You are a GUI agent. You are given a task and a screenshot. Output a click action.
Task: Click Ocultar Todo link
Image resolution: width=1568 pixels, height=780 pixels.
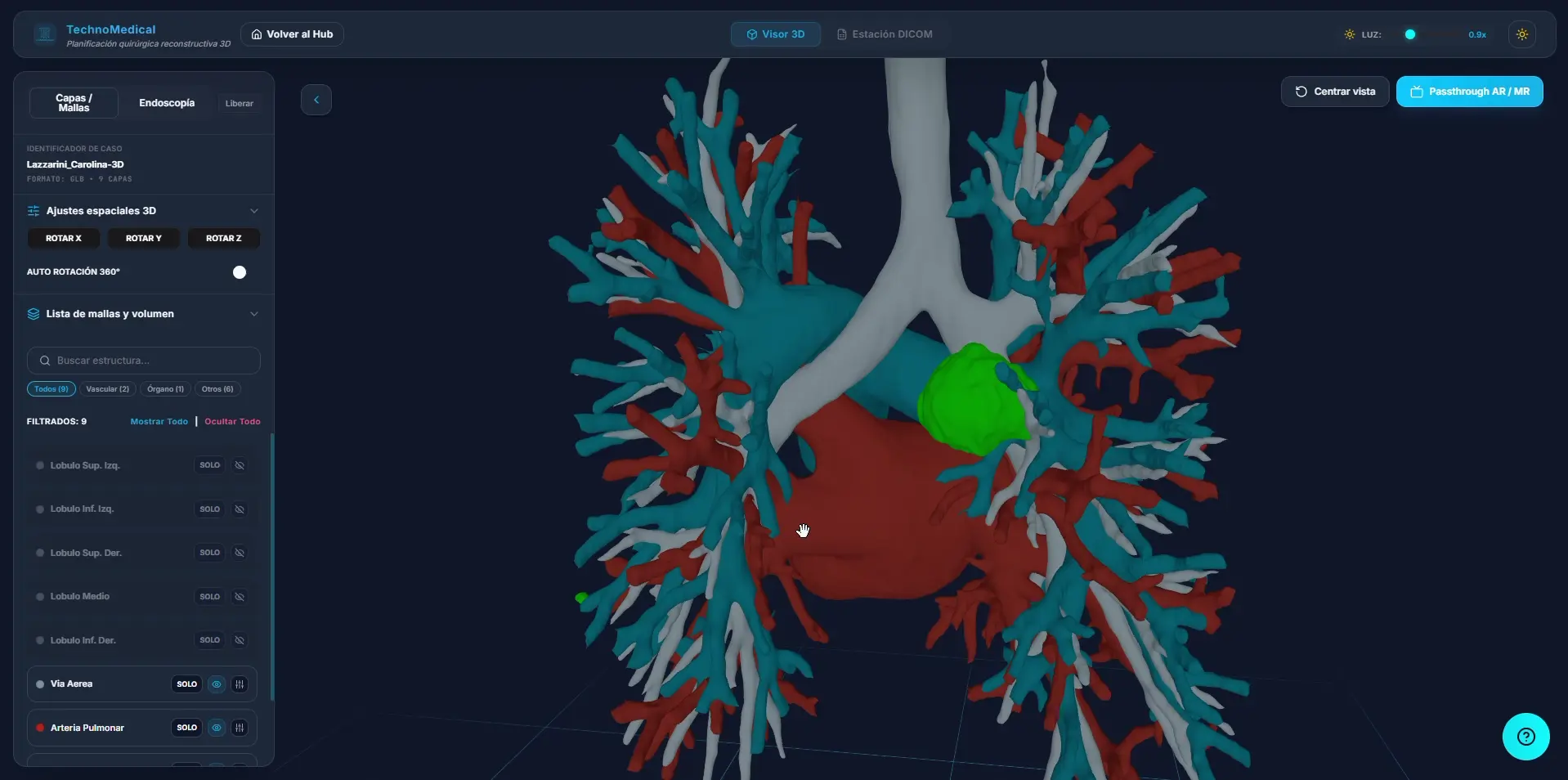(232, 422)
